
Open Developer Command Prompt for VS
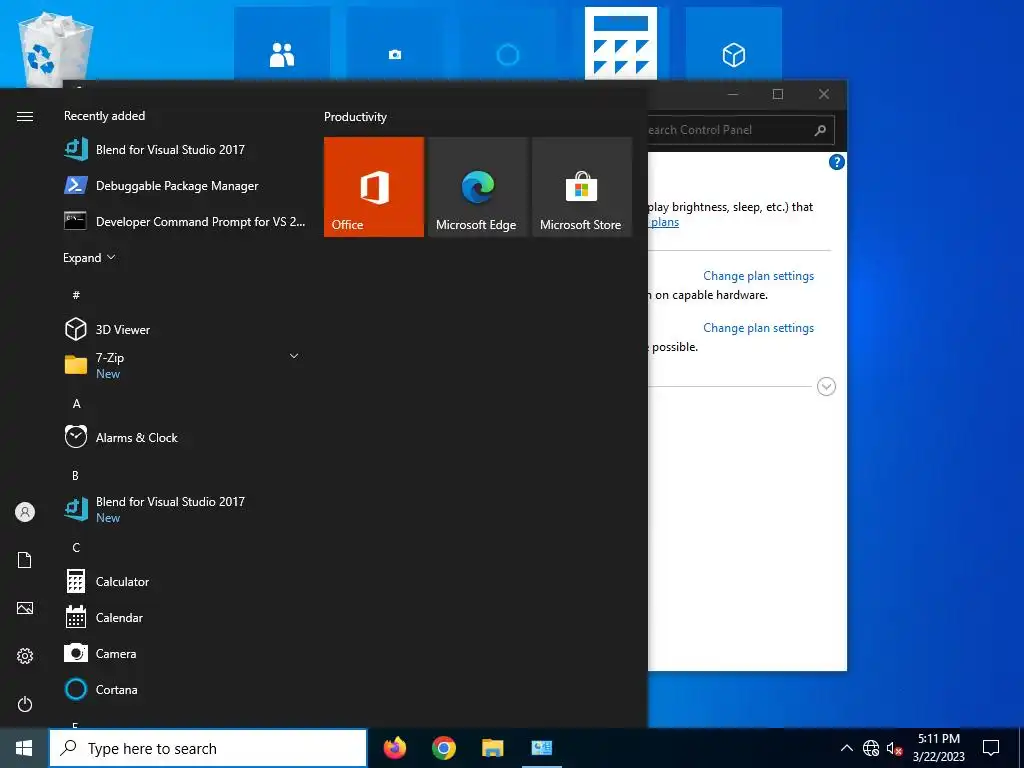pos(186,221)
